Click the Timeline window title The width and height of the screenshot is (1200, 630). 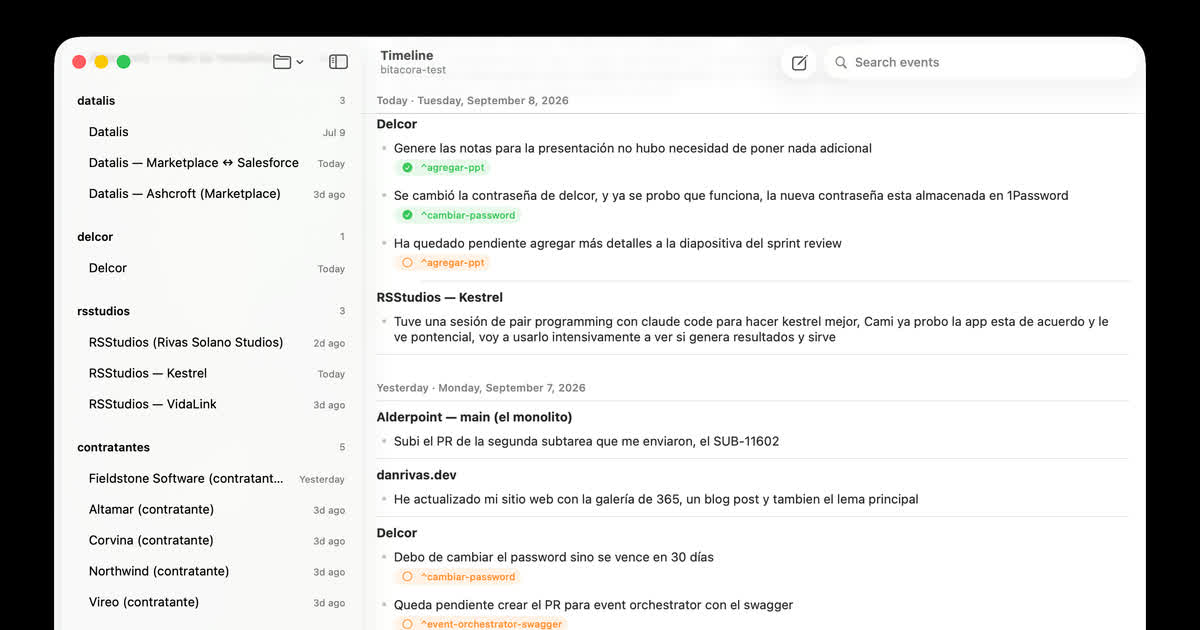(x=407, y=56)
